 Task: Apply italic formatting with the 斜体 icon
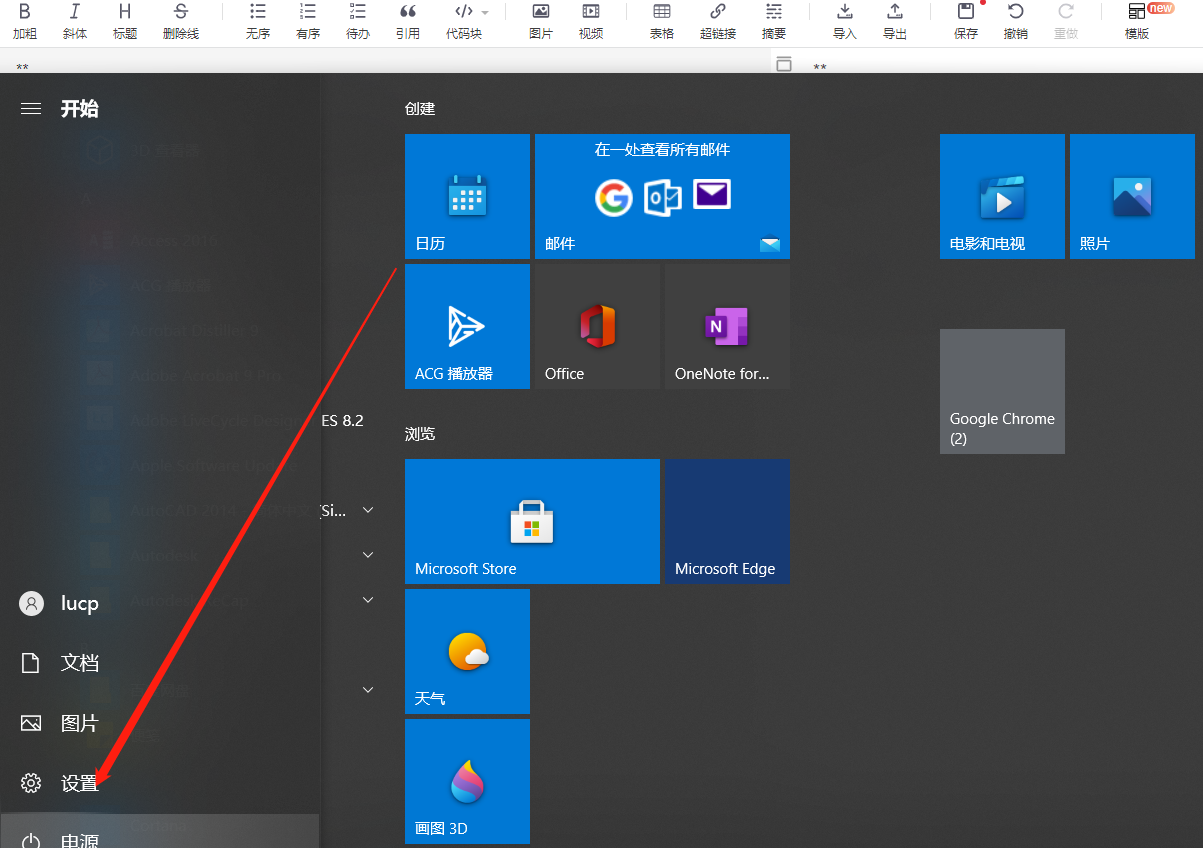coord(75,22)
